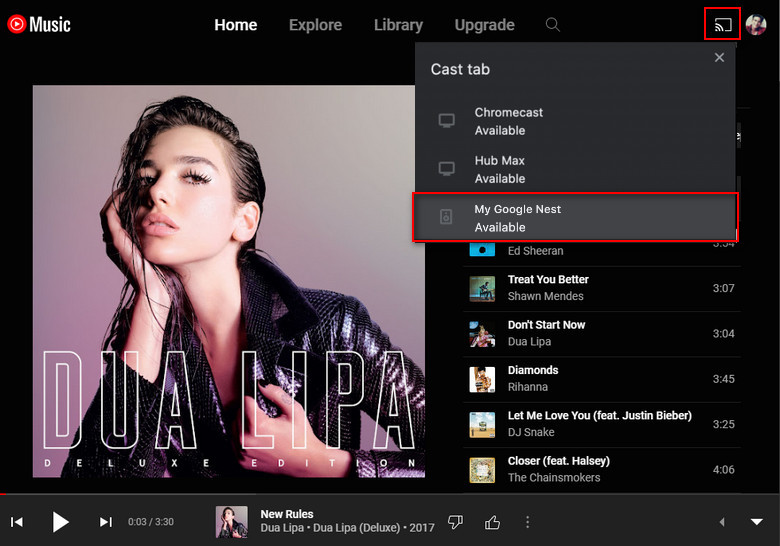Image resolution: width=780 pixels, height=546 pixels.
Task: Open the search magnifier icon
Action: pos(552,25)
